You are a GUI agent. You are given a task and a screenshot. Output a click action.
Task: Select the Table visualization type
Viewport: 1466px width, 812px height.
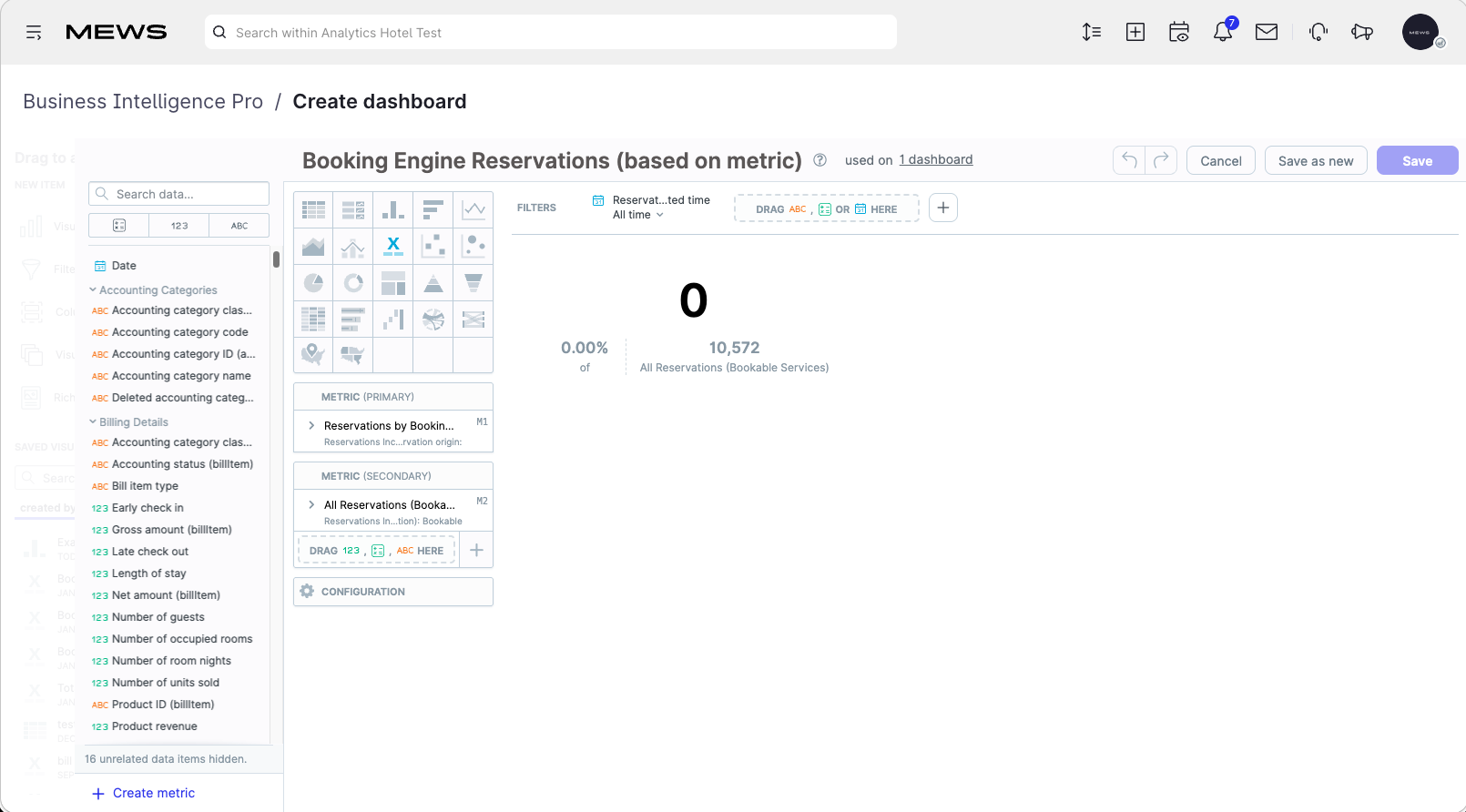313,209
